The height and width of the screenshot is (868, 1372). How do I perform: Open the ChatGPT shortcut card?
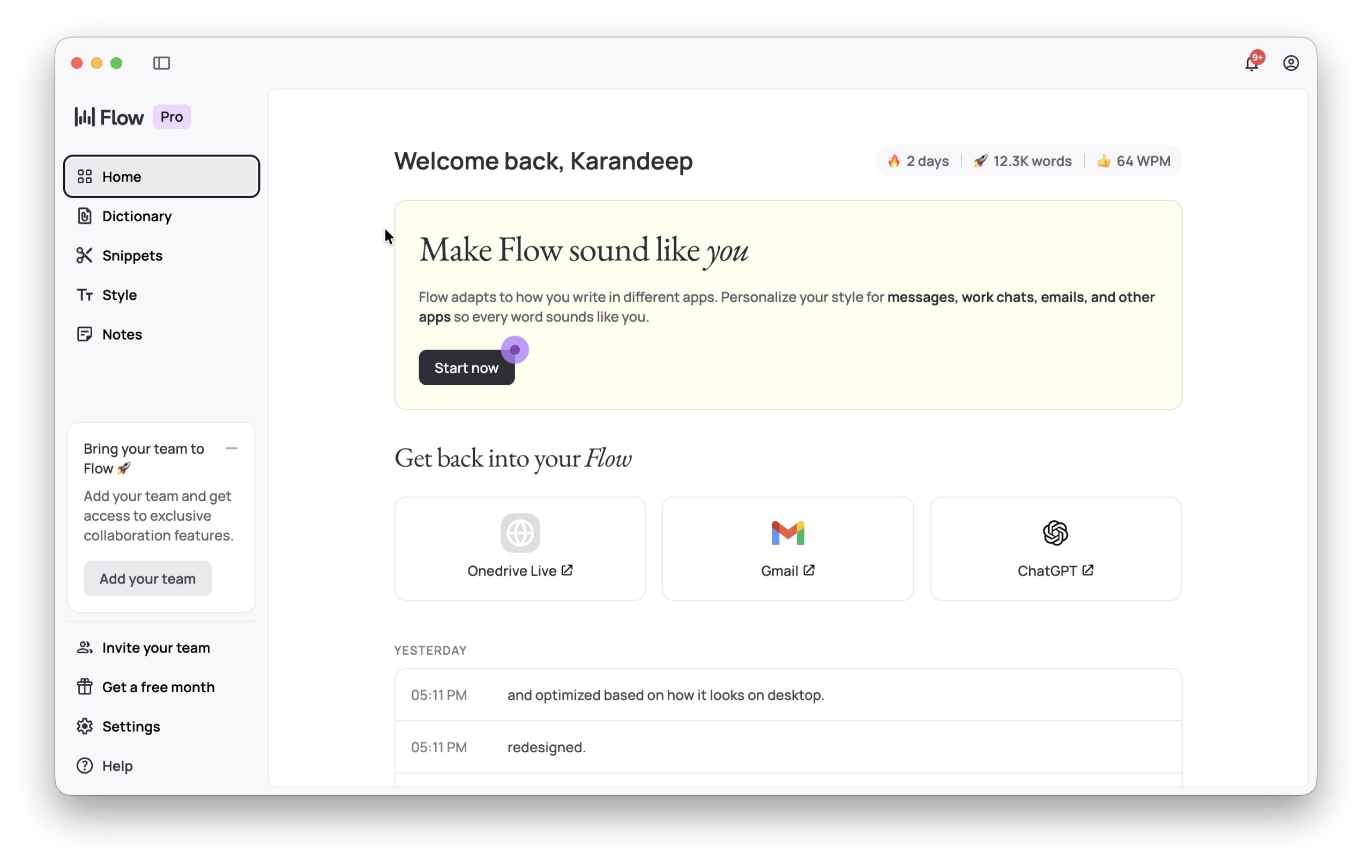click(1055, 548)
